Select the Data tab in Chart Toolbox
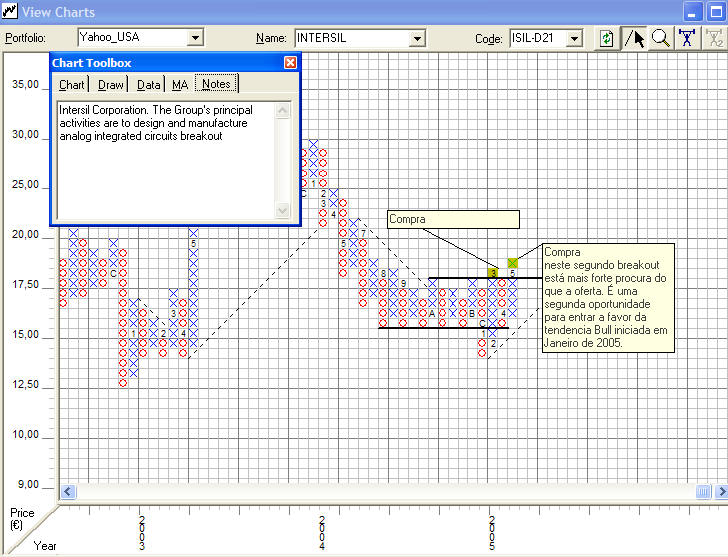This screenshot has width=728, height=557. (x=149, y=85)
